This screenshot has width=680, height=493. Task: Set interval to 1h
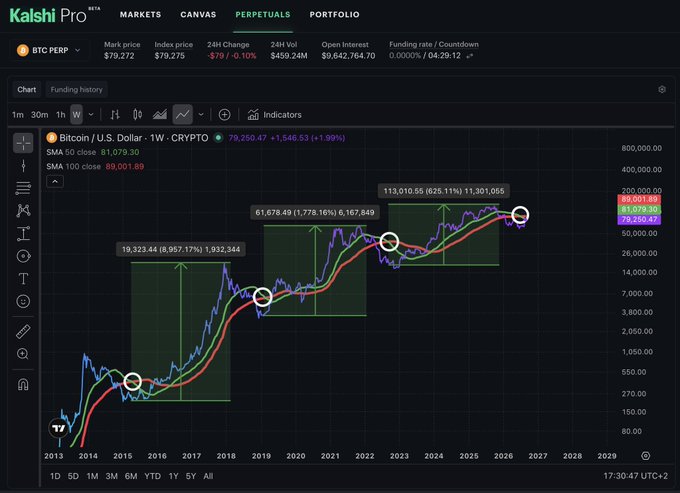tap(60, 114)
